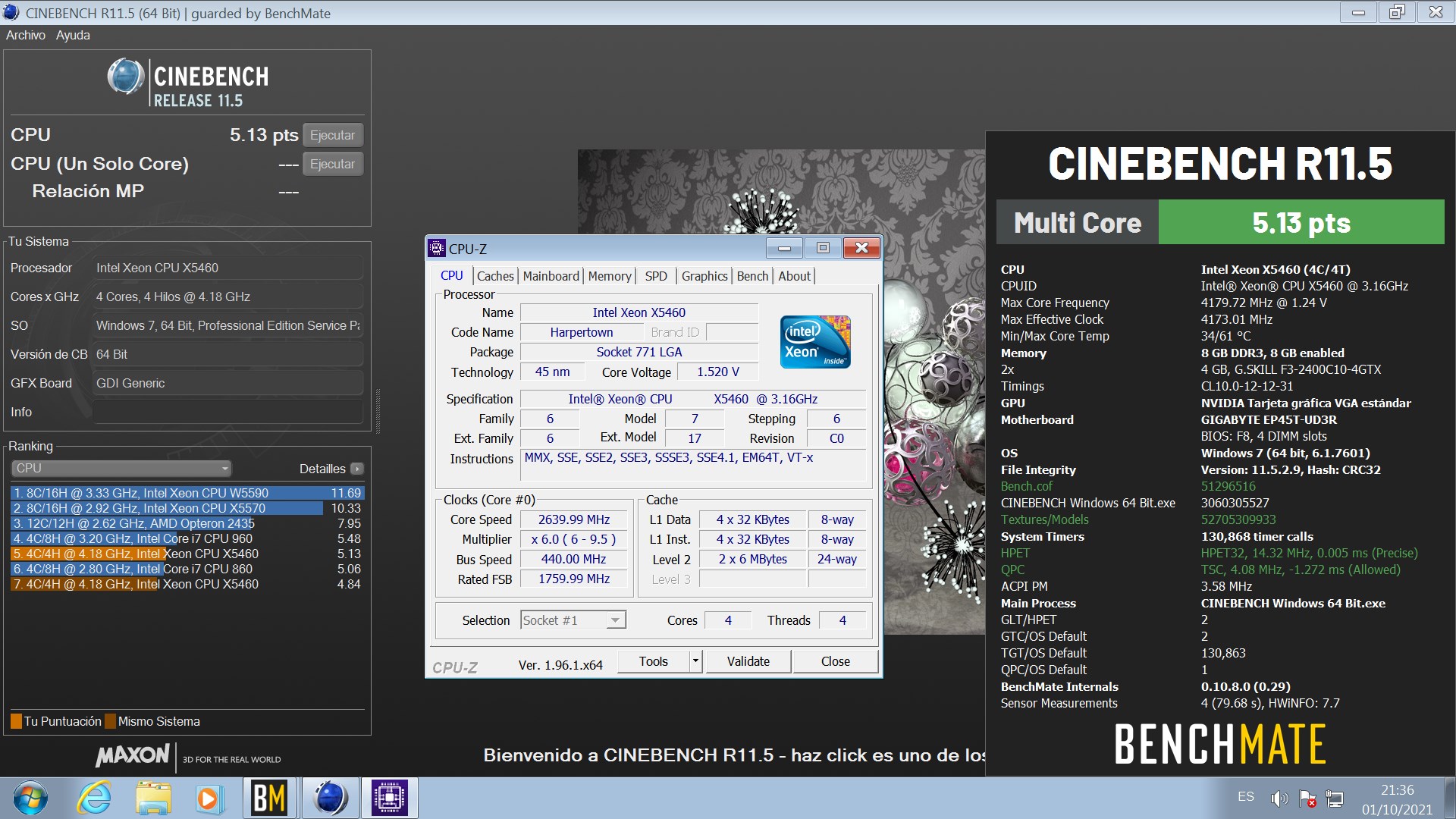Viewport: 1456px width, 819px height.
Task: Click the Bench.cof file integrity entry
Action: click(x=1027, y=486)
